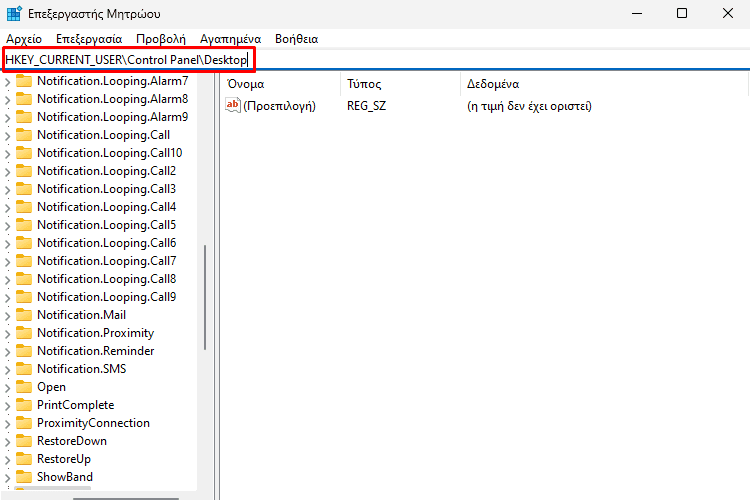
Task: Click the Notification.Looping.Call10 folder icon
Action: [x=24, y=153]
